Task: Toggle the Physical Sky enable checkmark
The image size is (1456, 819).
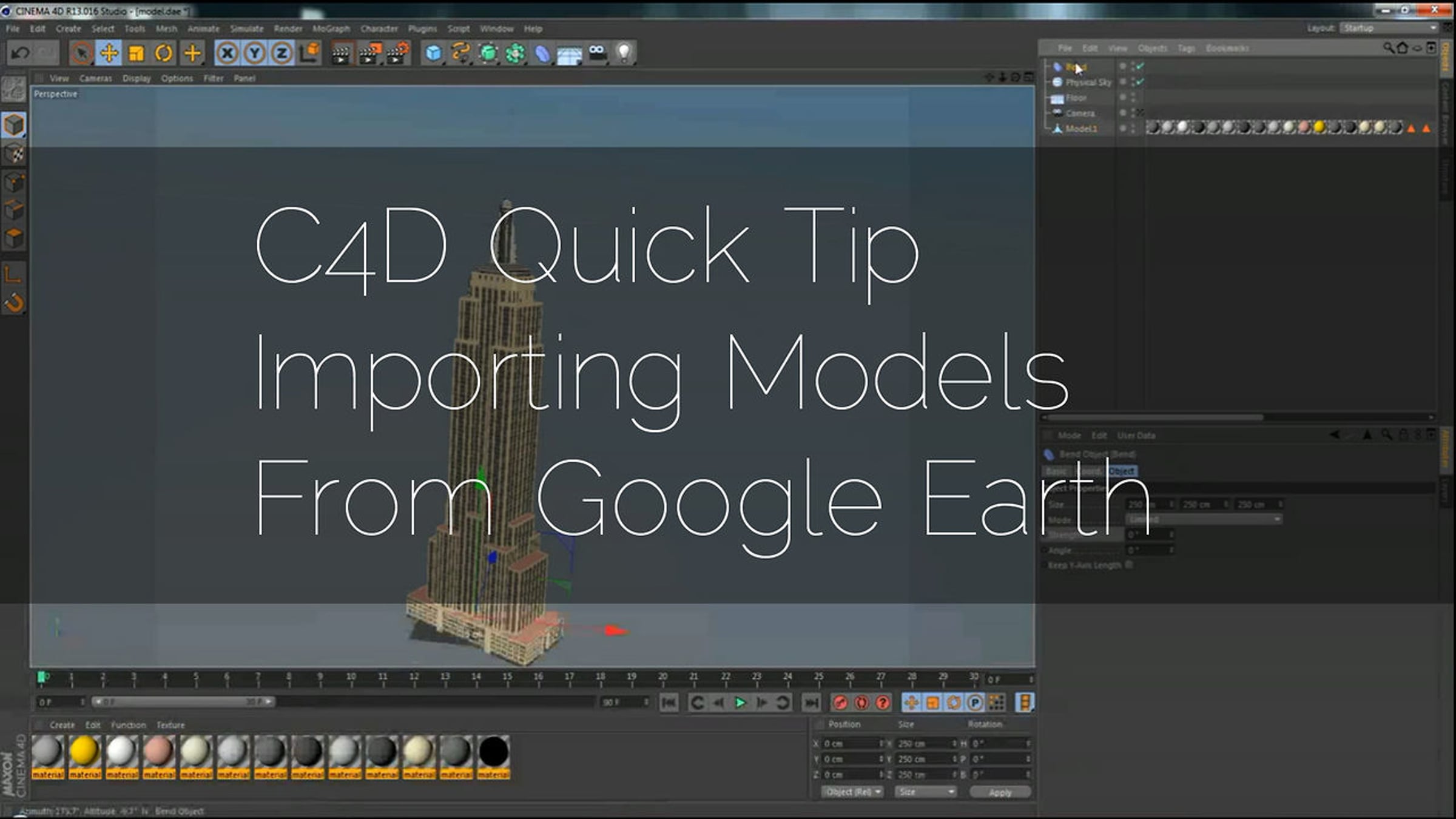Action: tap(1141, 81)
